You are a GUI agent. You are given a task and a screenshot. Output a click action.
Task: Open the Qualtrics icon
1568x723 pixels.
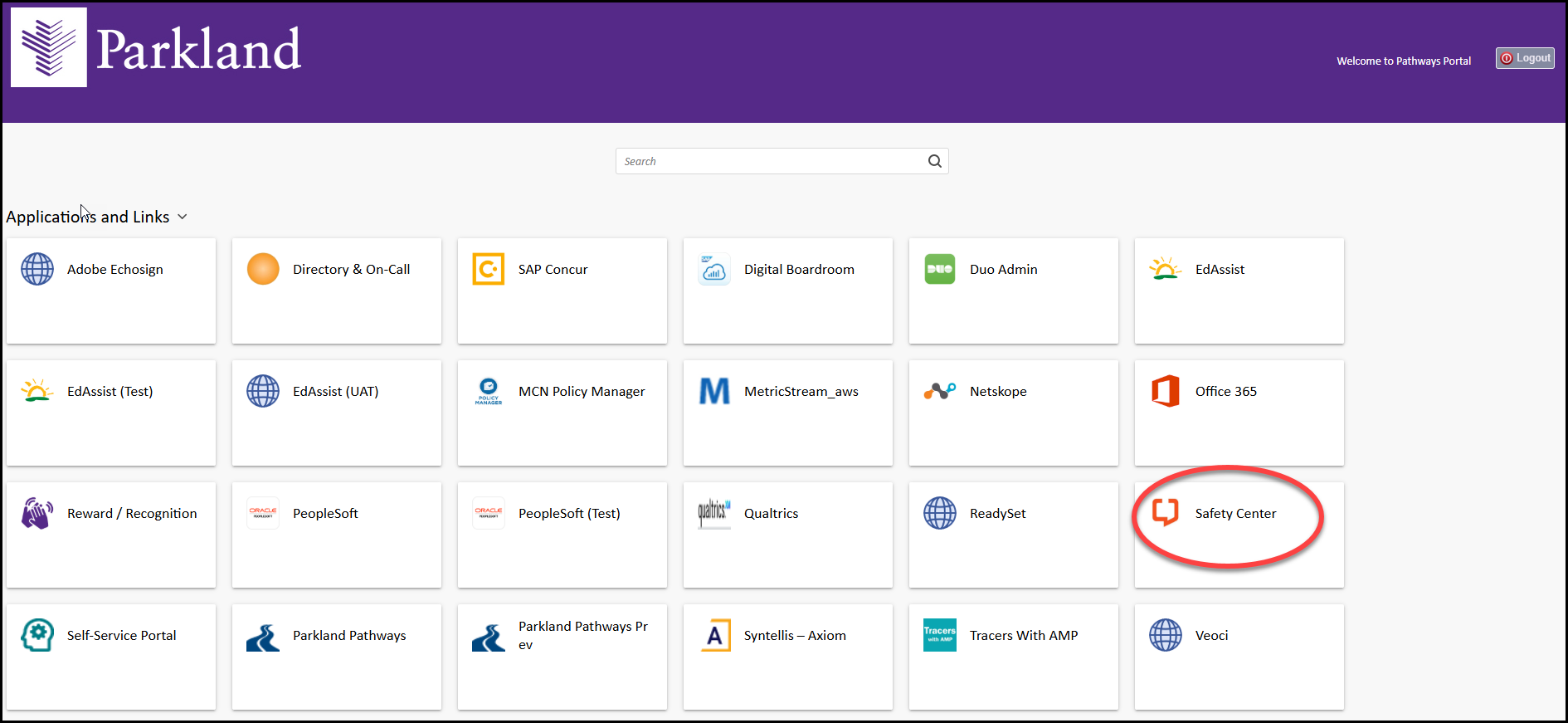(x=714, y=513)
